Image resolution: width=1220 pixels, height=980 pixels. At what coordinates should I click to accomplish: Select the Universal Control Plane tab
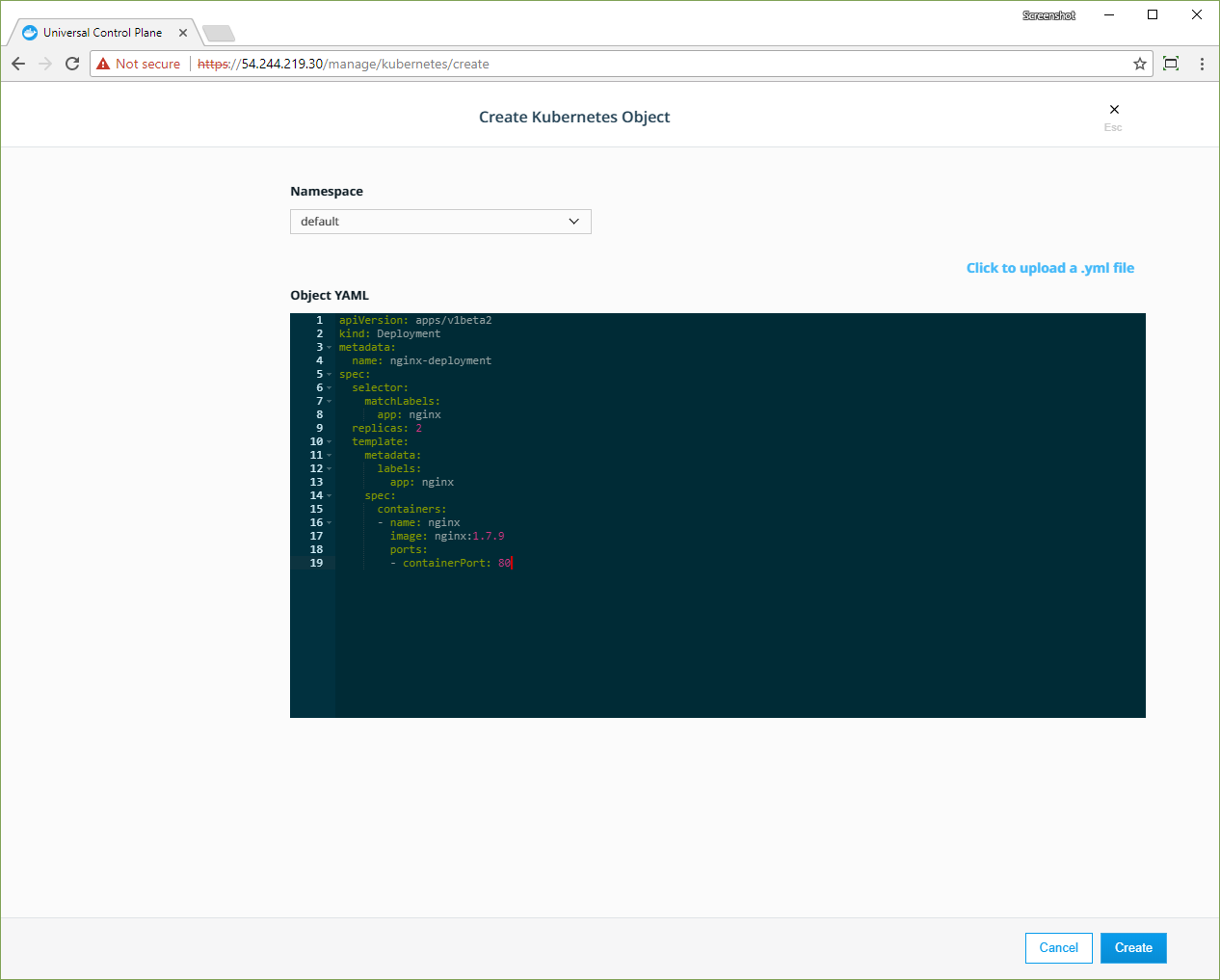102,33
